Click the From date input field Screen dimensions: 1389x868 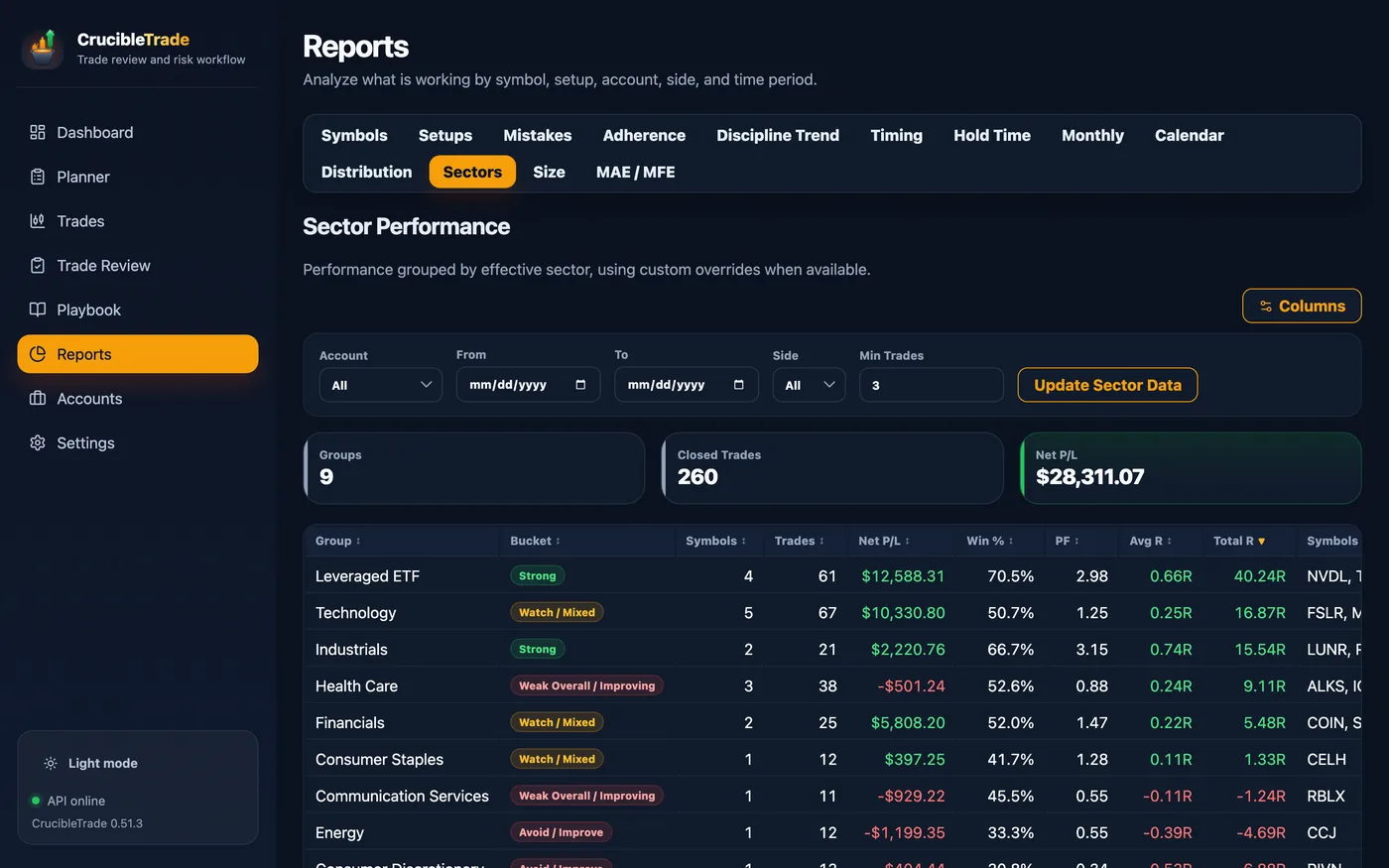coord(528,385)
